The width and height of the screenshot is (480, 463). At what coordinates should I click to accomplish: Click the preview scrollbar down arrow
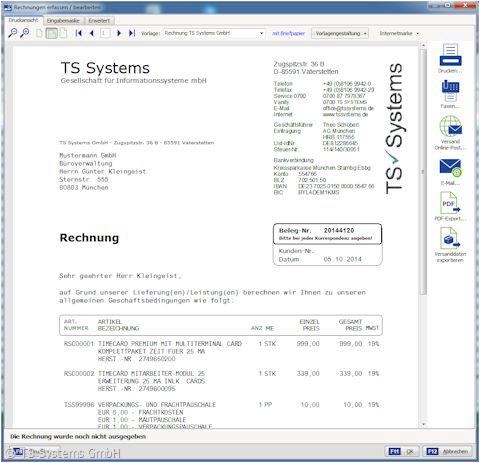pyautogui.click(x=423, y=424)
